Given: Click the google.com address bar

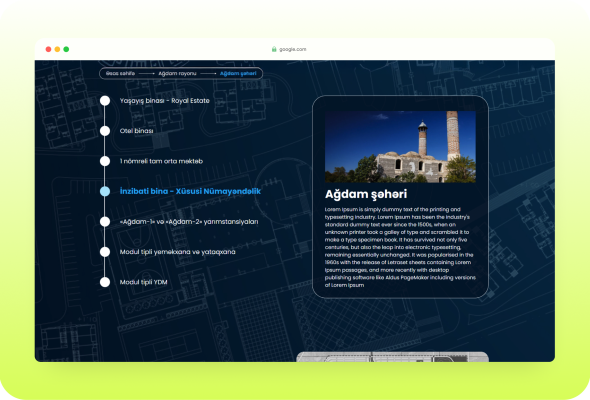Looking at the screenshot, I should point(289,49).
